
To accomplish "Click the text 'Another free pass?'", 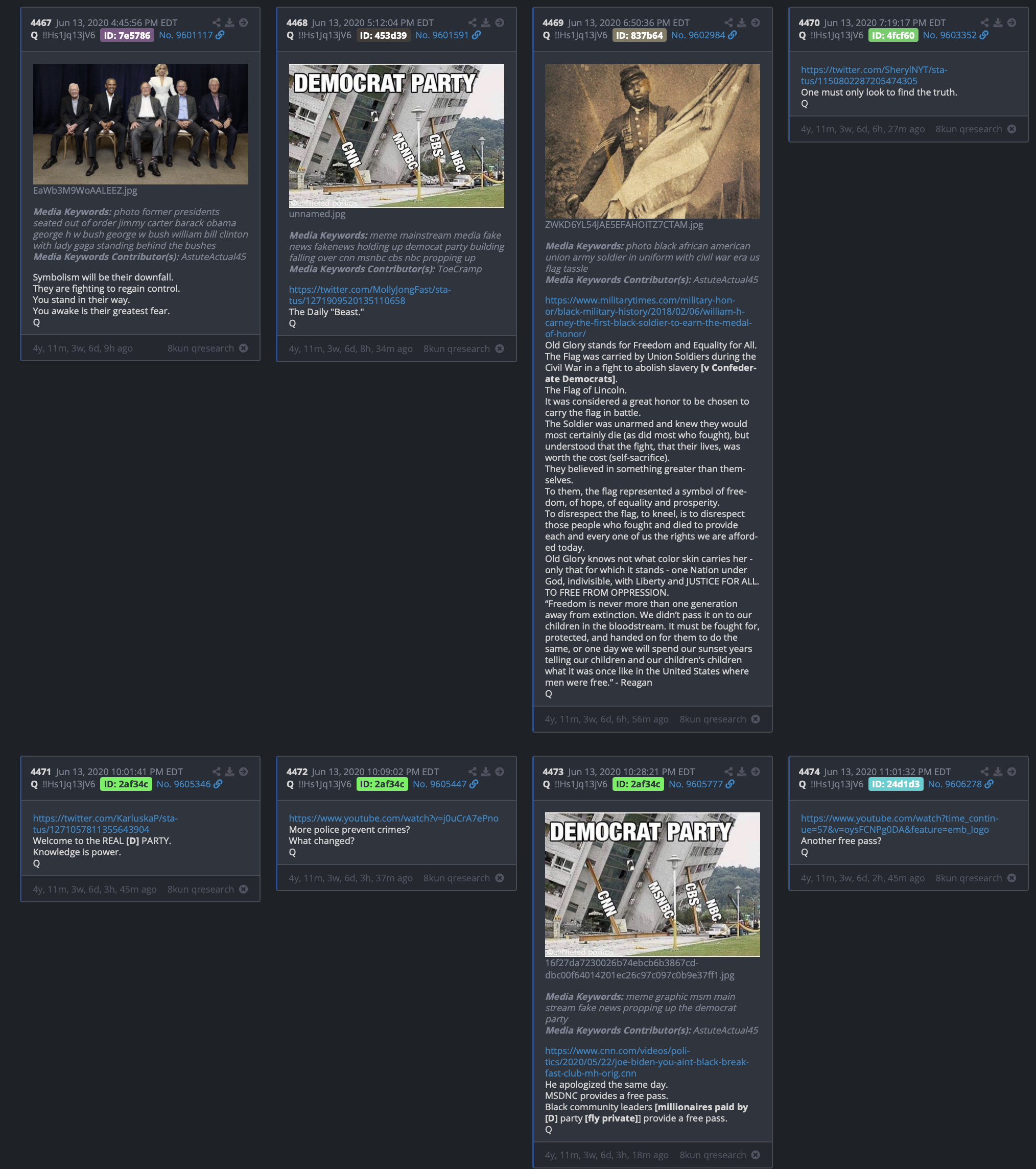I will click(841, 840).
